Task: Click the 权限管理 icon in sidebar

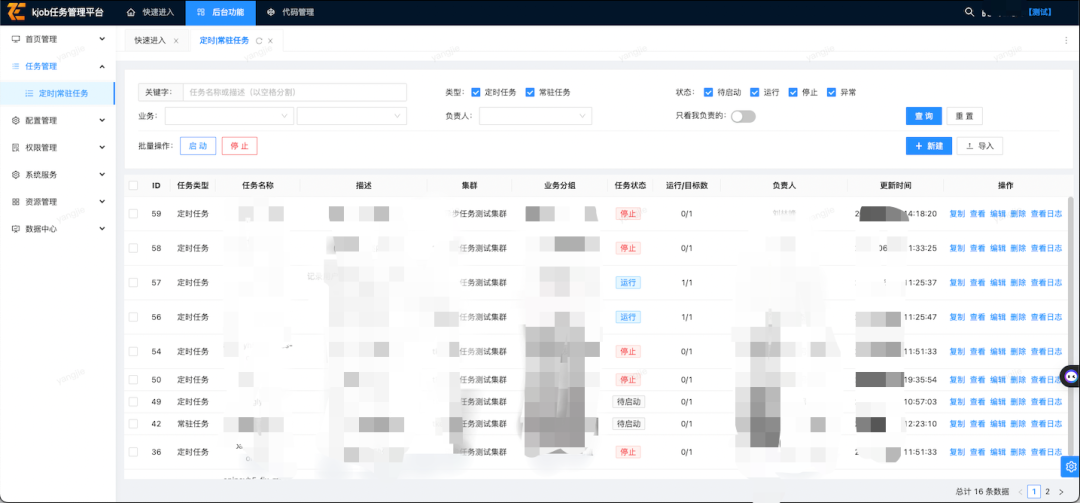Action: tap(16, 147)
